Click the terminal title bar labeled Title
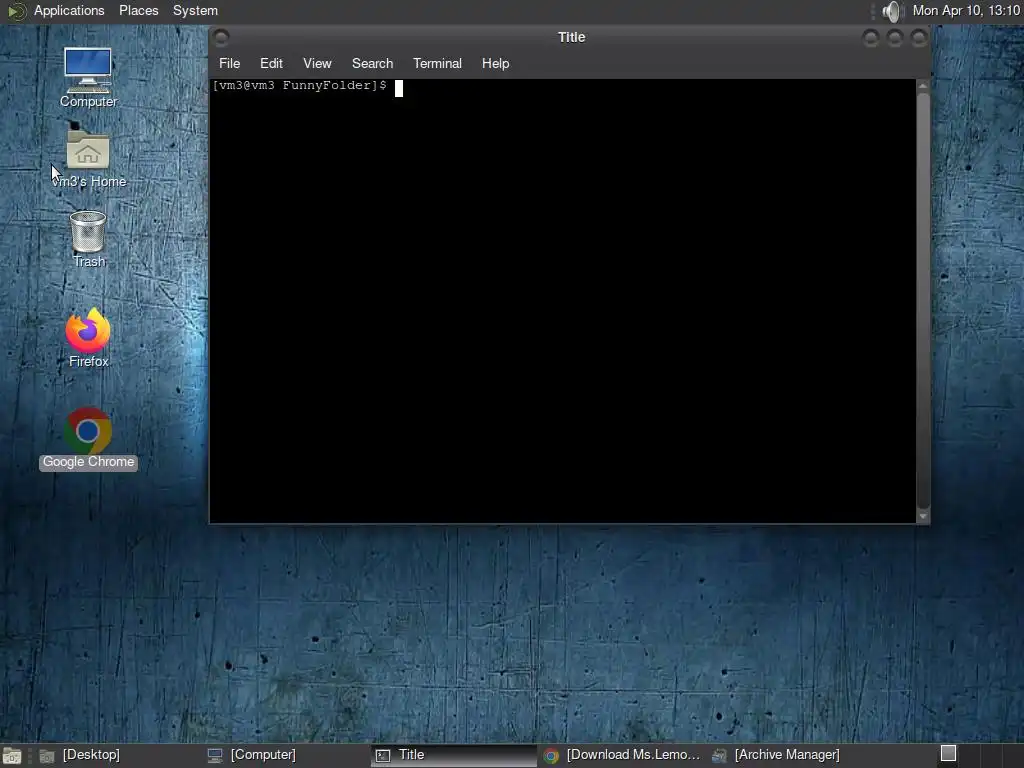The width and height of the screenshot is (1024, 768). [x=571, y=37]
